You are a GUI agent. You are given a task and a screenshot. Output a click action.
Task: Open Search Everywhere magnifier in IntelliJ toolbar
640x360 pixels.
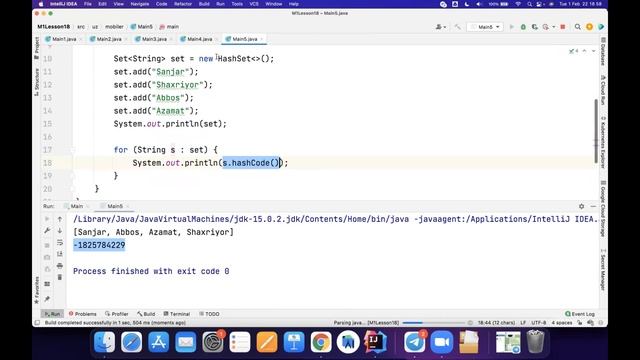pos(578,27)
